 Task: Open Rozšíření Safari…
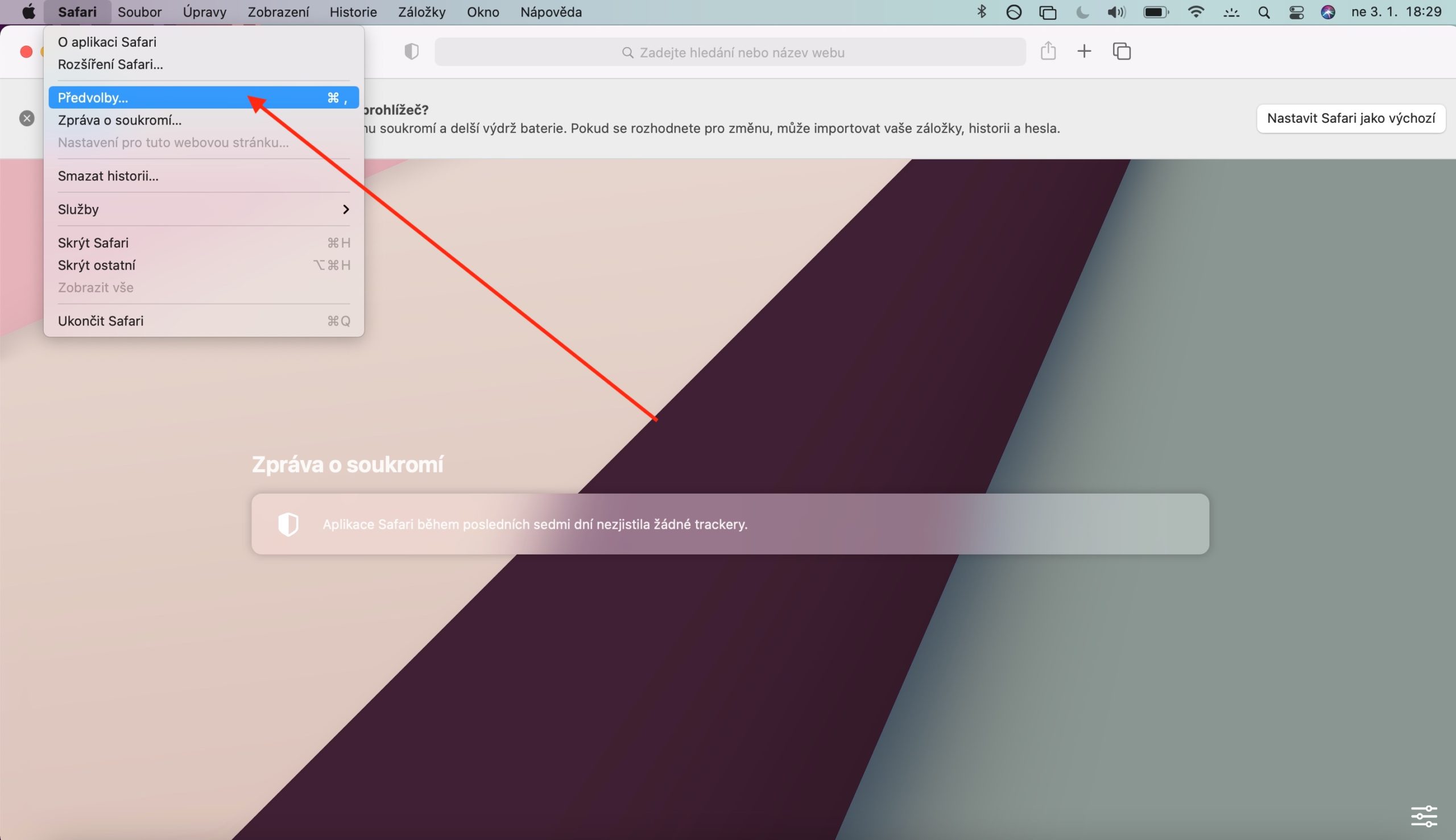(x=204, y=64)
